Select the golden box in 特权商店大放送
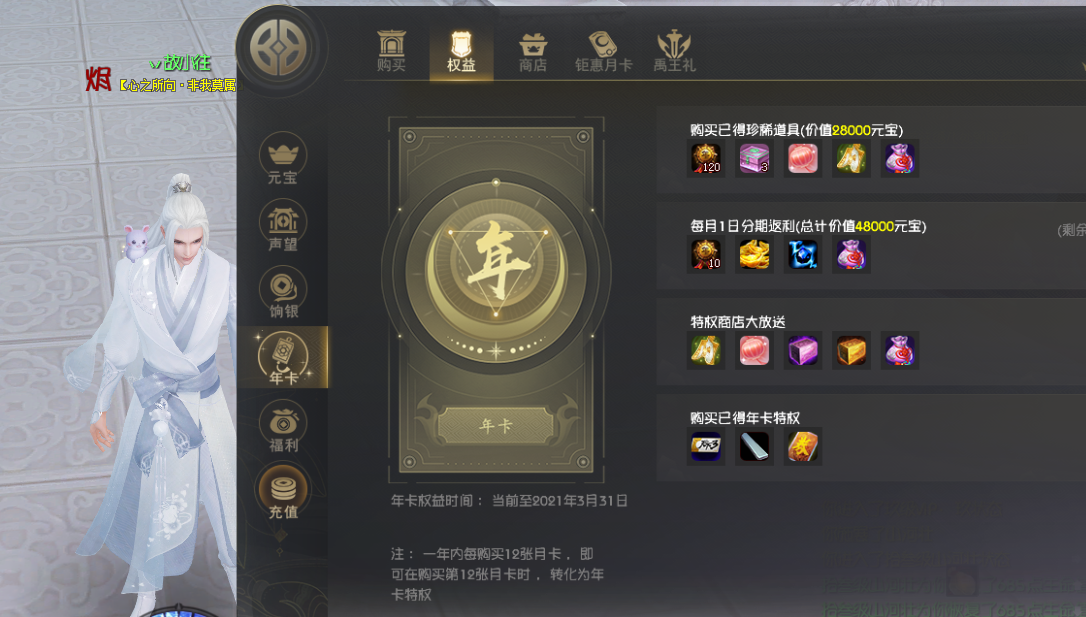Screen dimensions: 1086x617 point(851,350)
